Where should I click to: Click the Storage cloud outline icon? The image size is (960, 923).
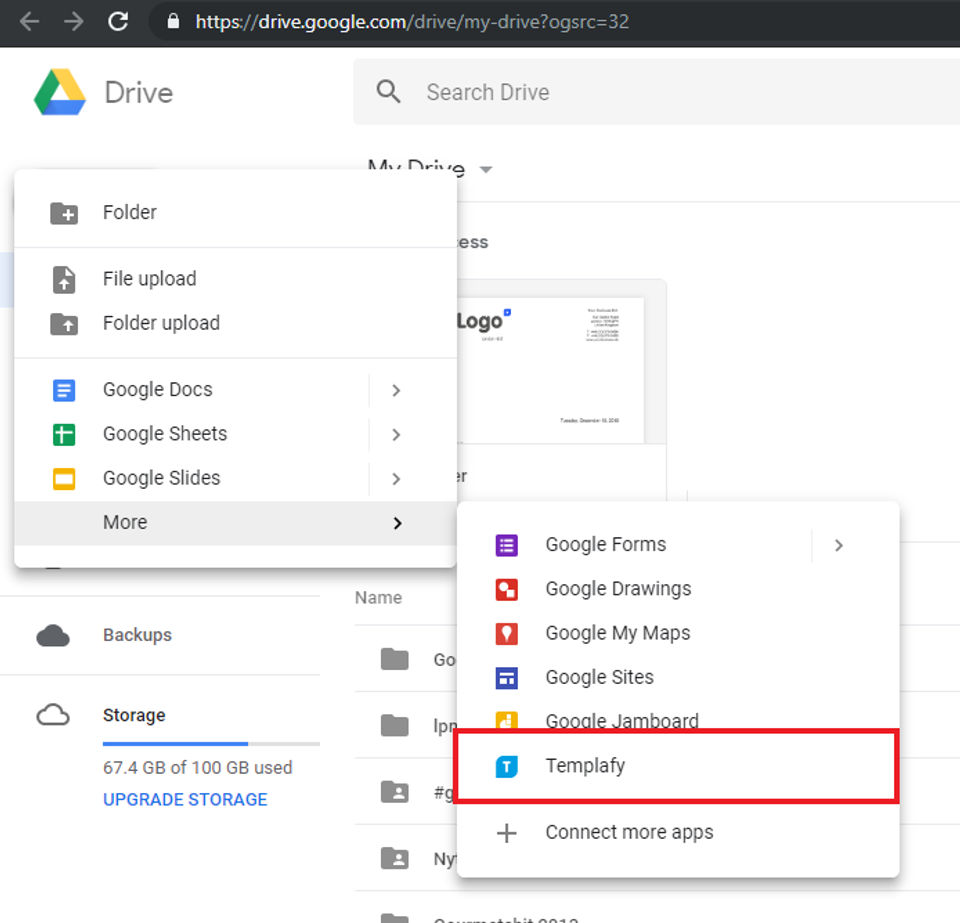[x=53, y=715]
